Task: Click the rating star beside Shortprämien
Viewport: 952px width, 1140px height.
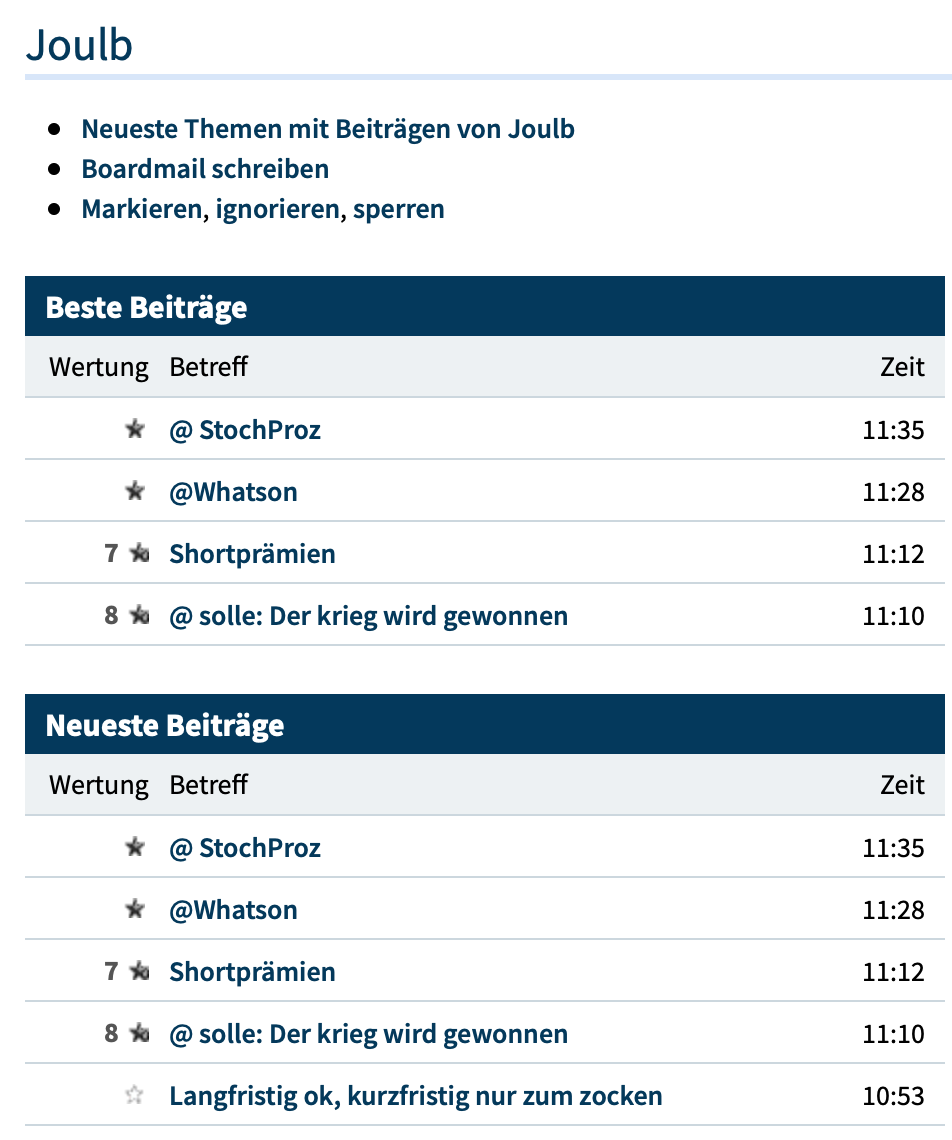Action: click(x=141, y=553)
